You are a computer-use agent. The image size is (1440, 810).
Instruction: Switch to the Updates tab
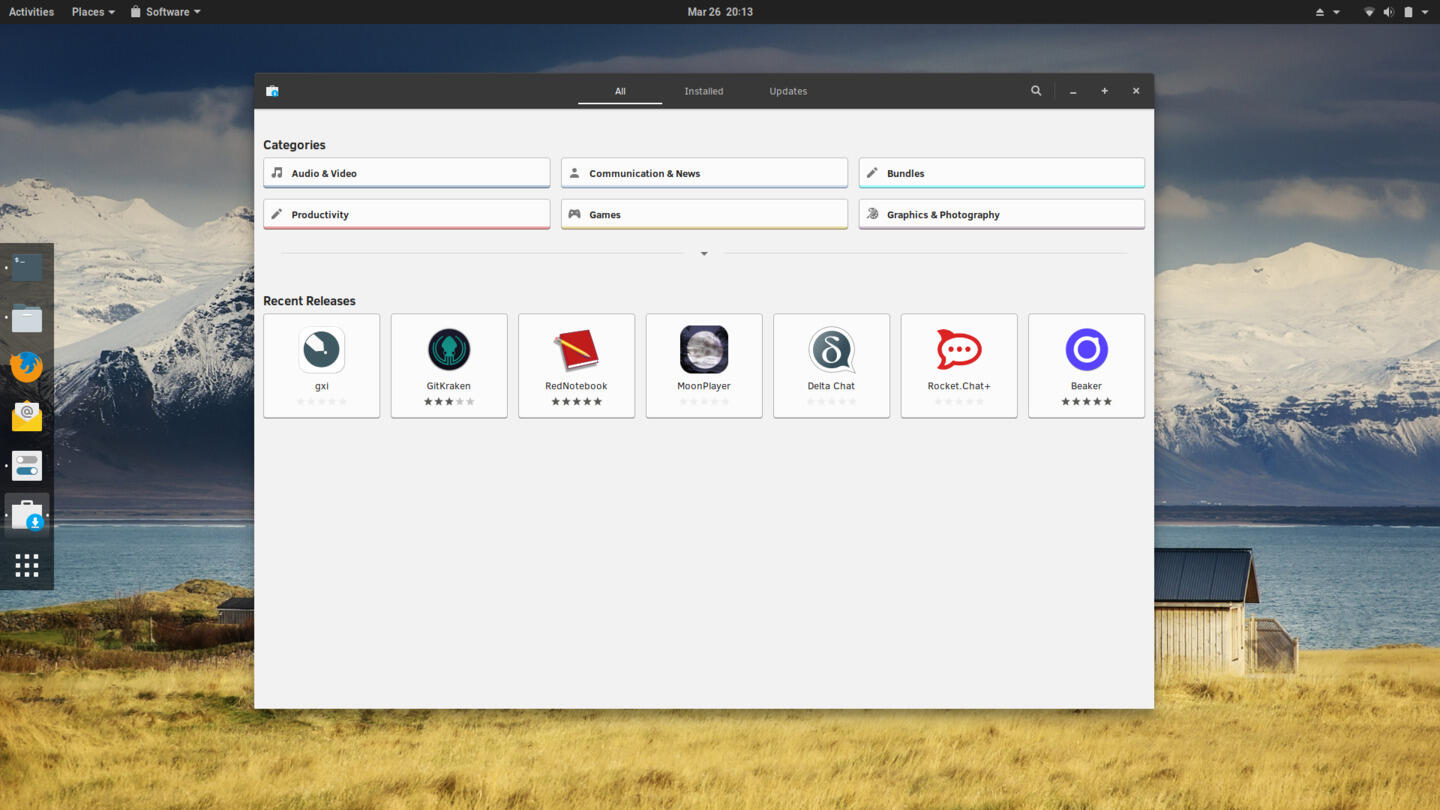788,91
